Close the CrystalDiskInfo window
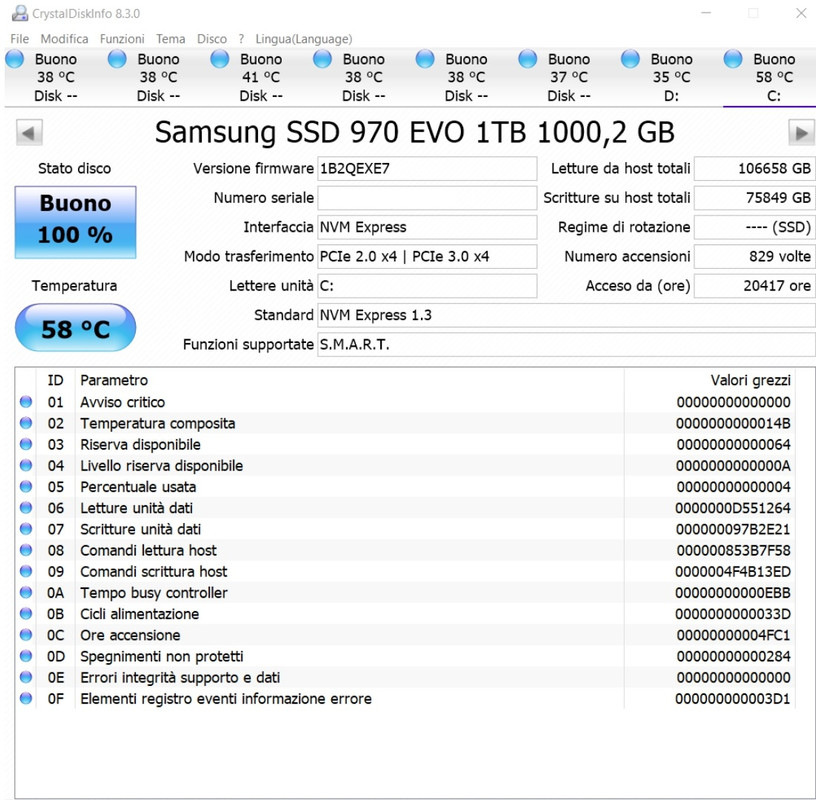 click(800, 13)
